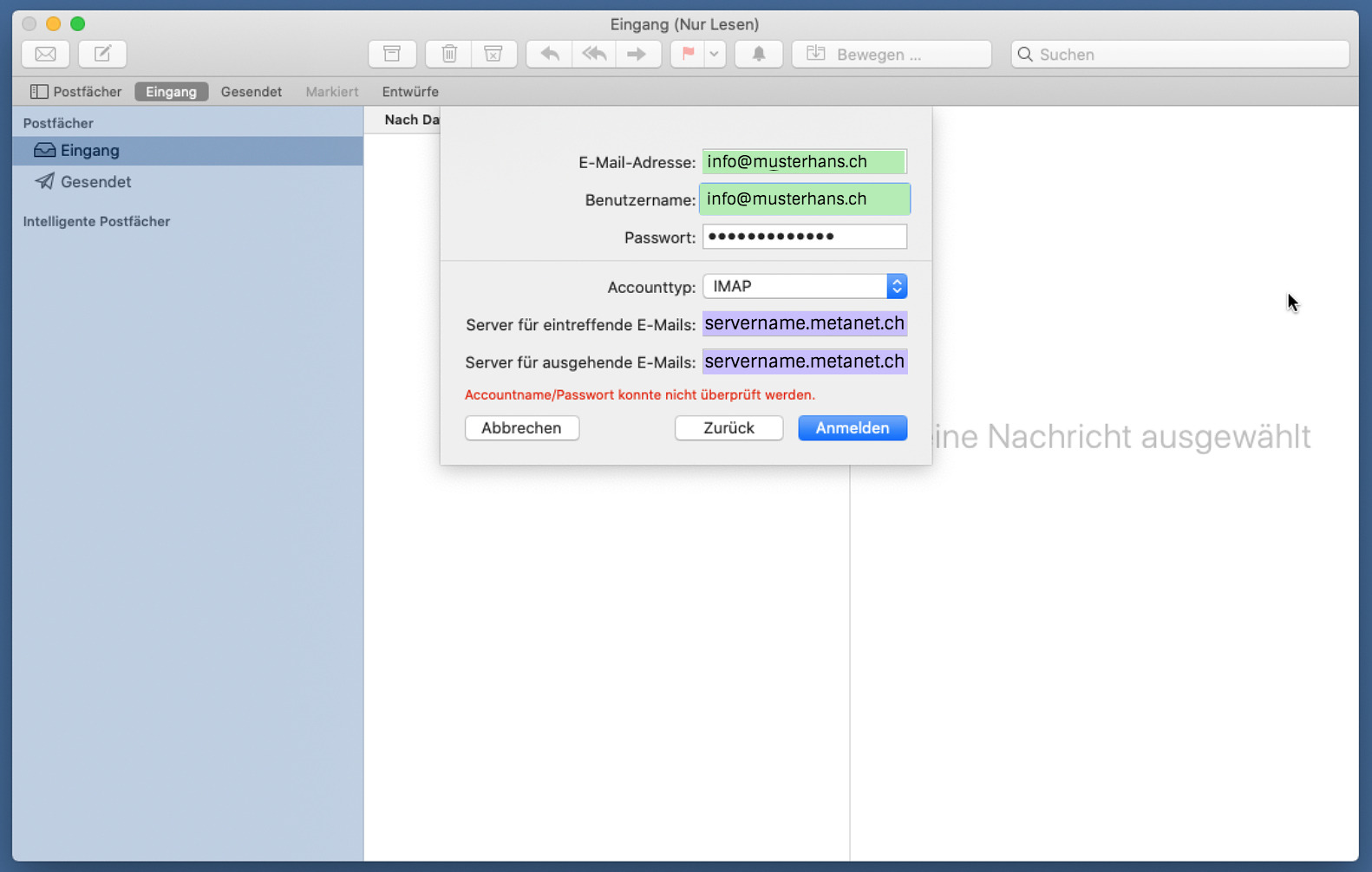Click the notification bell icon
The width and height of the screenshot is (1372, 872).
pyautogui.click(x=759, y=54)
